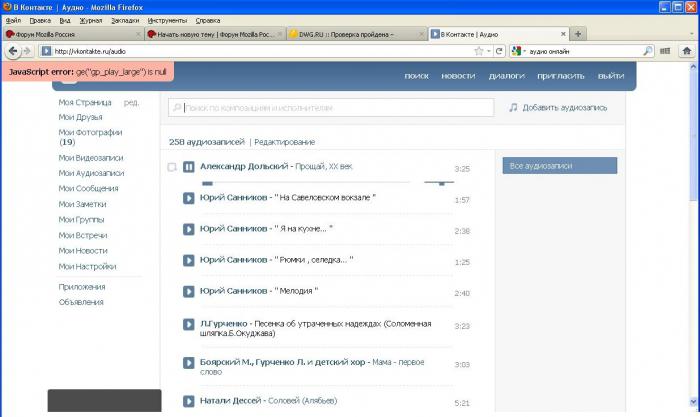
Task: Tick checkbox beside Александр Дольский track
Action: (x=172, y=167)
